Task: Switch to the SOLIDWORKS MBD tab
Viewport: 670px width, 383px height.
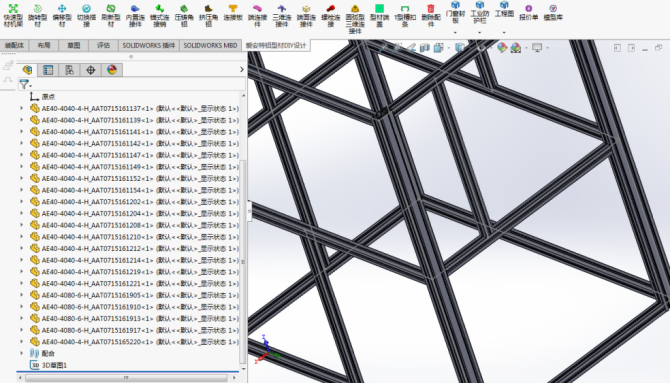Action: 210,45
